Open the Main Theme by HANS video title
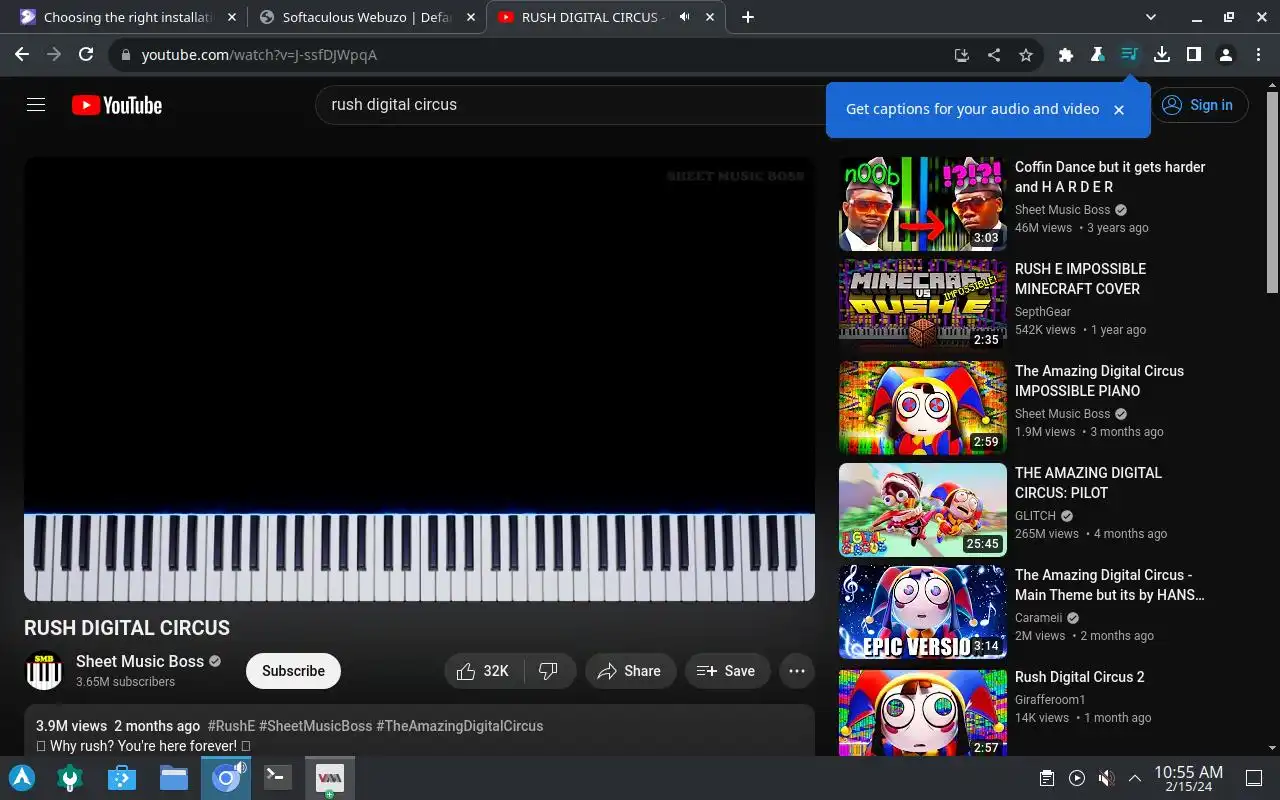 [x=1109, y=585]
